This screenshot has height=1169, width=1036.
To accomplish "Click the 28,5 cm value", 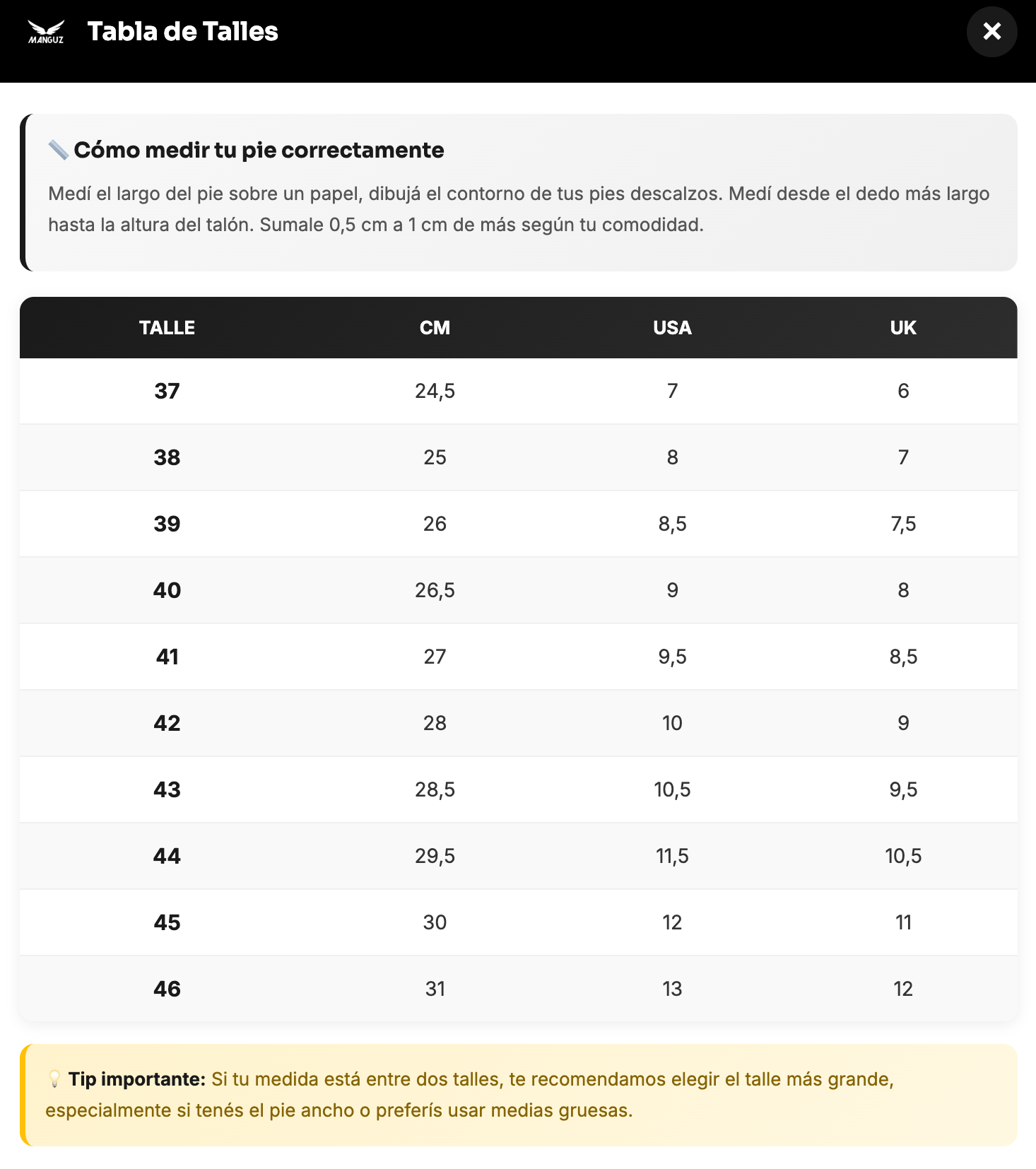I will coord(435,789).
